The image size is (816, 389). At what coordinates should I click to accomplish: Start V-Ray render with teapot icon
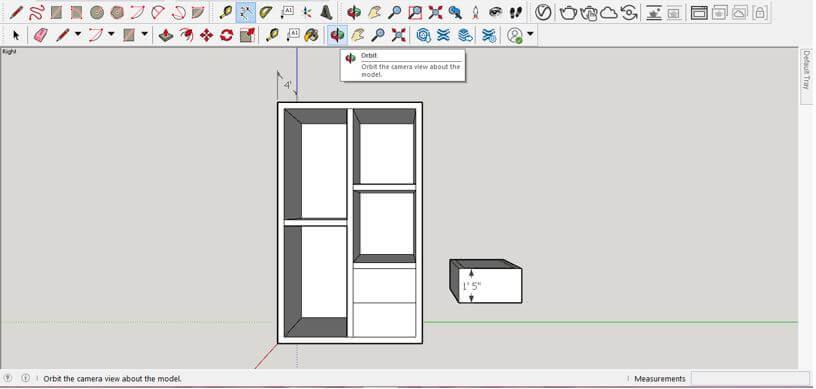[568, 12]
